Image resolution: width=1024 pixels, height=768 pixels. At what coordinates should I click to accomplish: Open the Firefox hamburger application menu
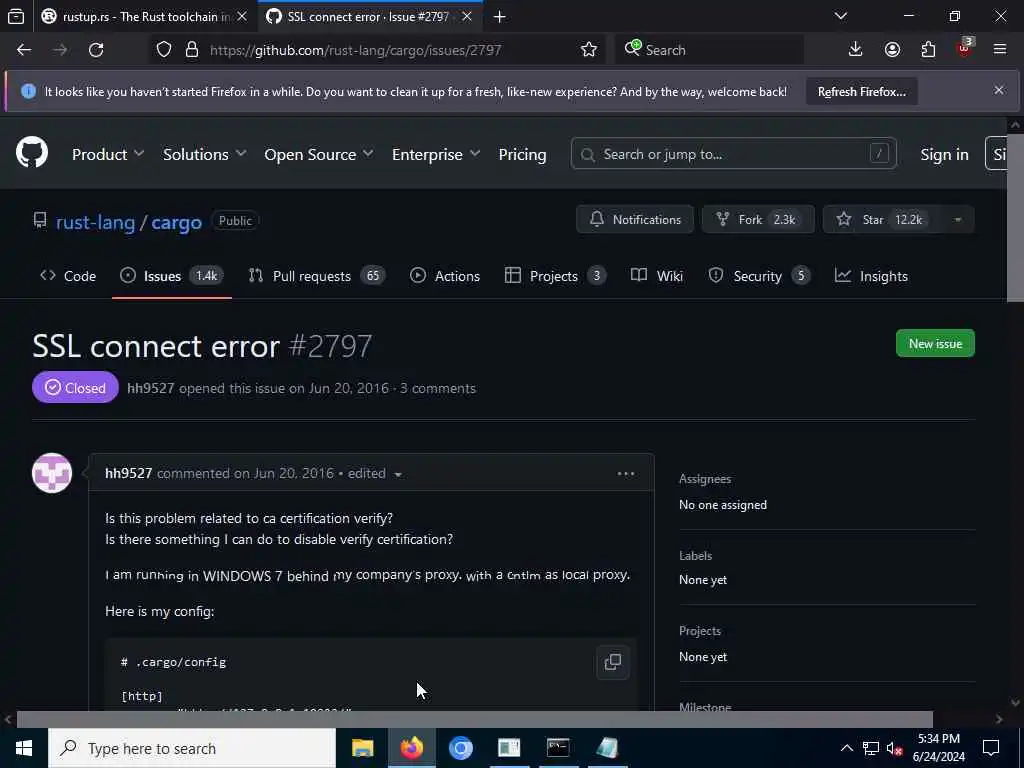click(x=1000, y=50)
